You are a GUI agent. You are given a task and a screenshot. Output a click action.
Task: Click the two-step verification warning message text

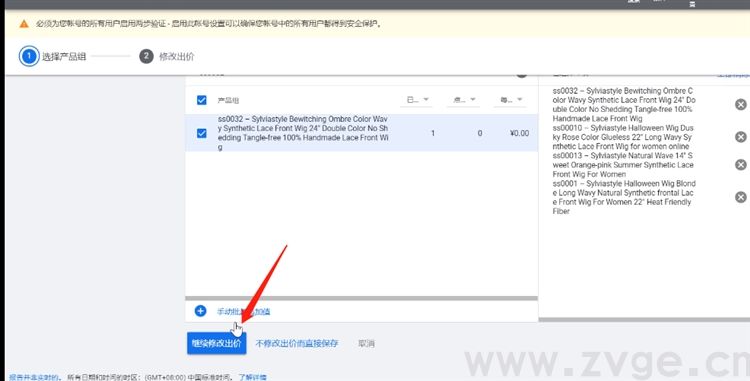(209, 24)
